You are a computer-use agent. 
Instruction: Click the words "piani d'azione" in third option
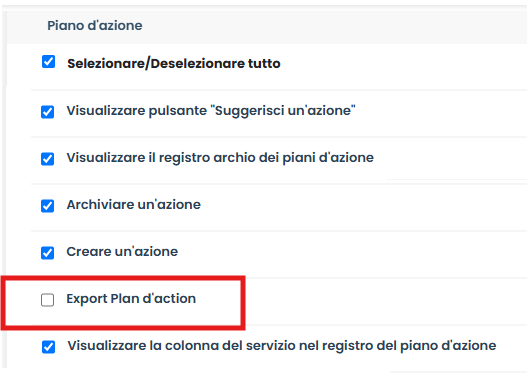[328, 158]
